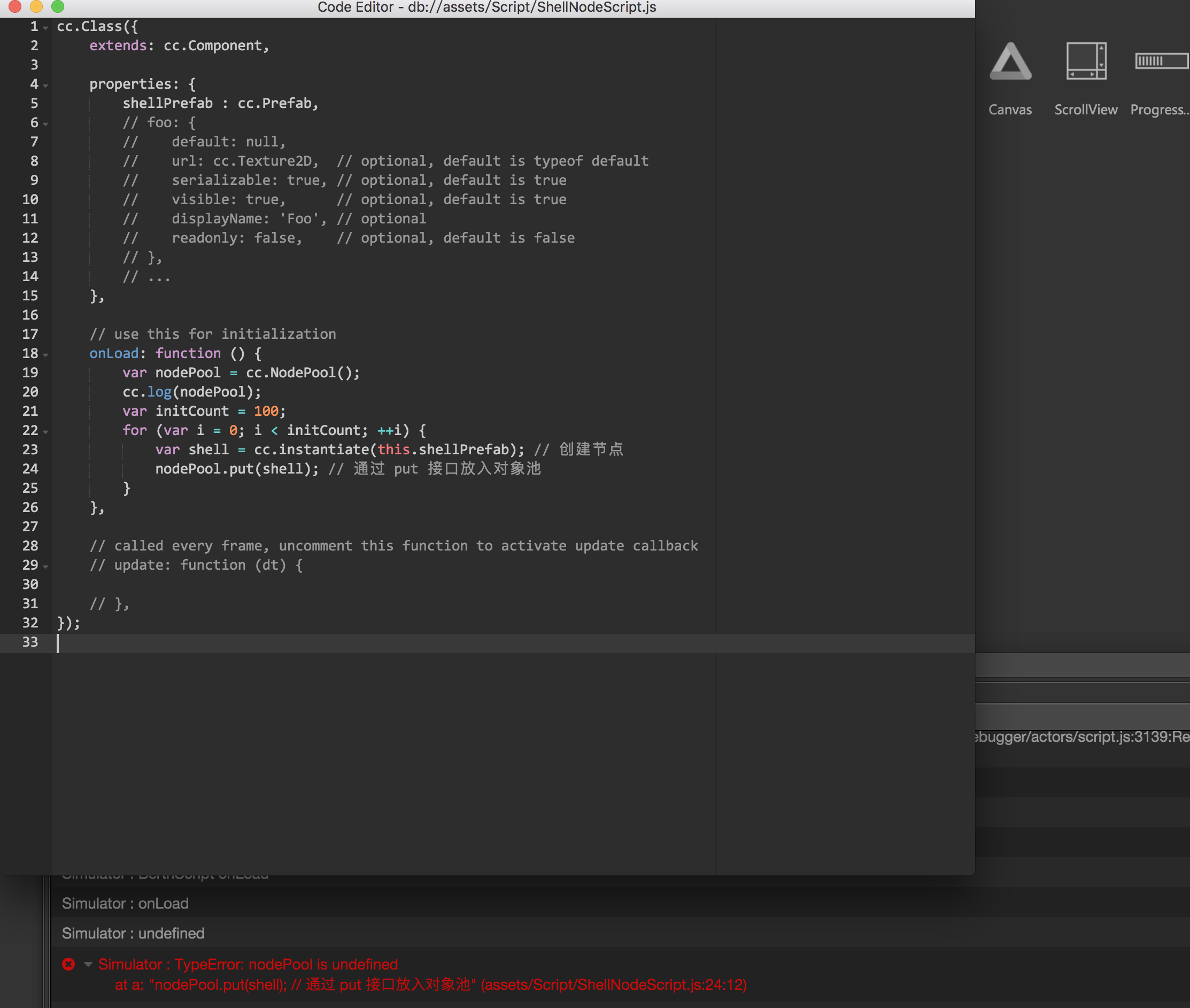Image resolution: width=1190 pixels, height=1008 pixels.
Task: Select the ProgressBar node icon
Action: click(1162, 60)
